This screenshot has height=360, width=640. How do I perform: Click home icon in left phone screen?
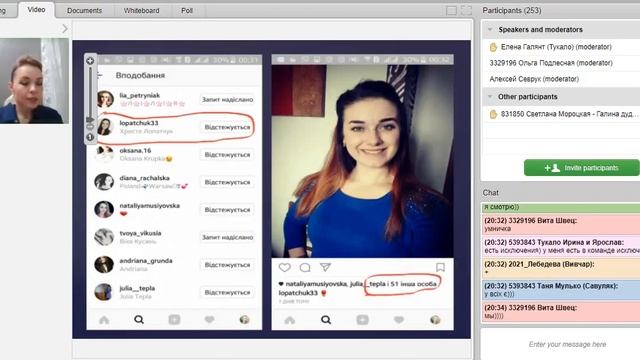[x=104, y=320]
